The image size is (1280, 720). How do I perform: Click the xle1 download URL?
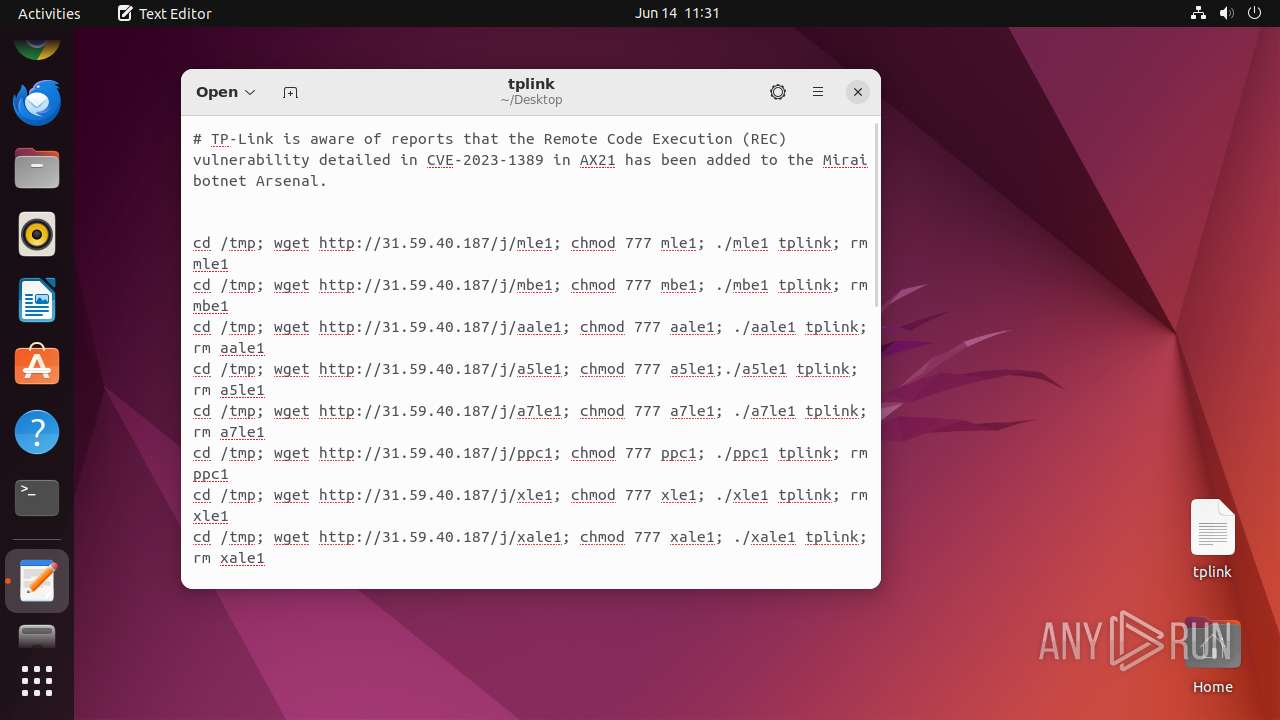tap(436, 495)
